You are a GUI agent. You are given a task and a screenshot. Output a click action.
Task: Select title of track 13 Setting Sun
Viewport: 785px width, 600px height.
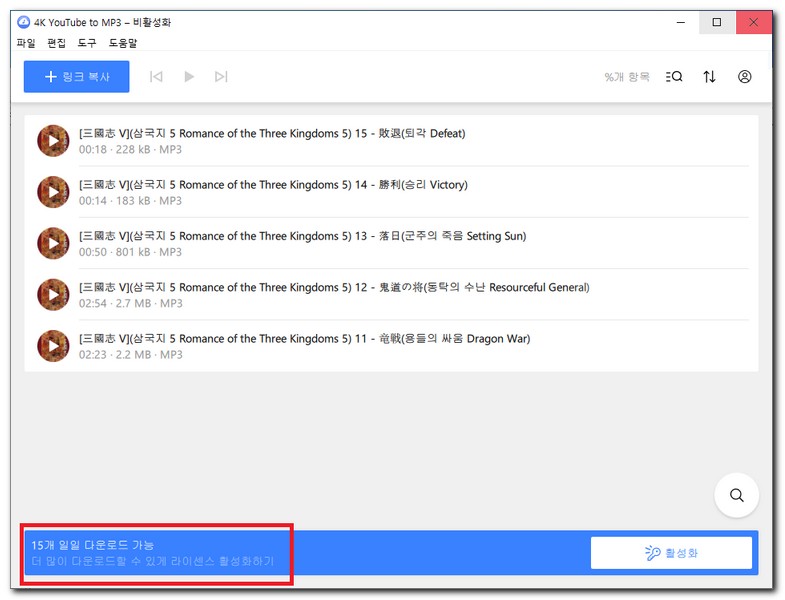click(x=302, y=236)
